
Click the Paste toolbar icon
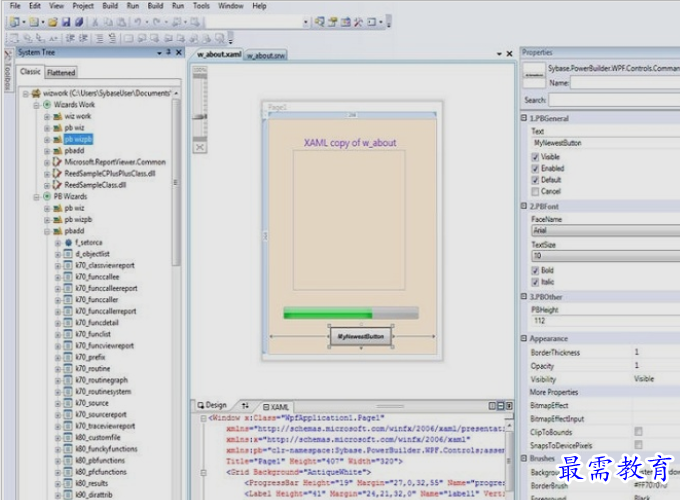click(122, 22)
